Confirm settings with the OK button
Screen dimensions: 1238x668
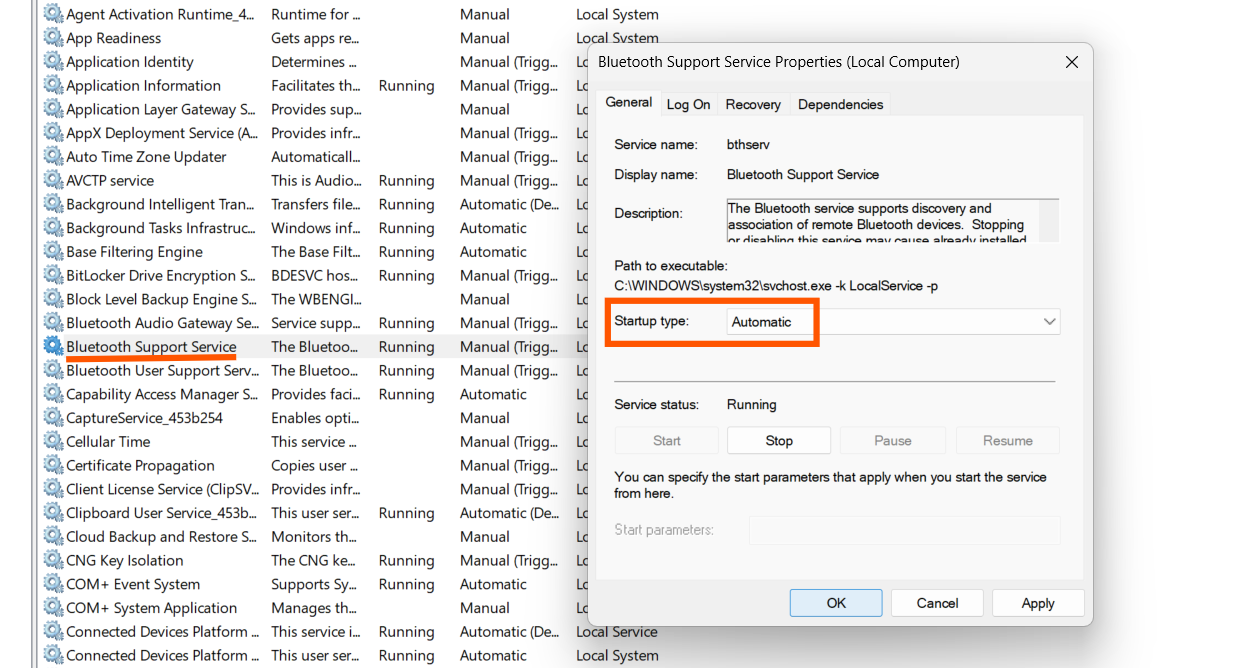(835, 603)
